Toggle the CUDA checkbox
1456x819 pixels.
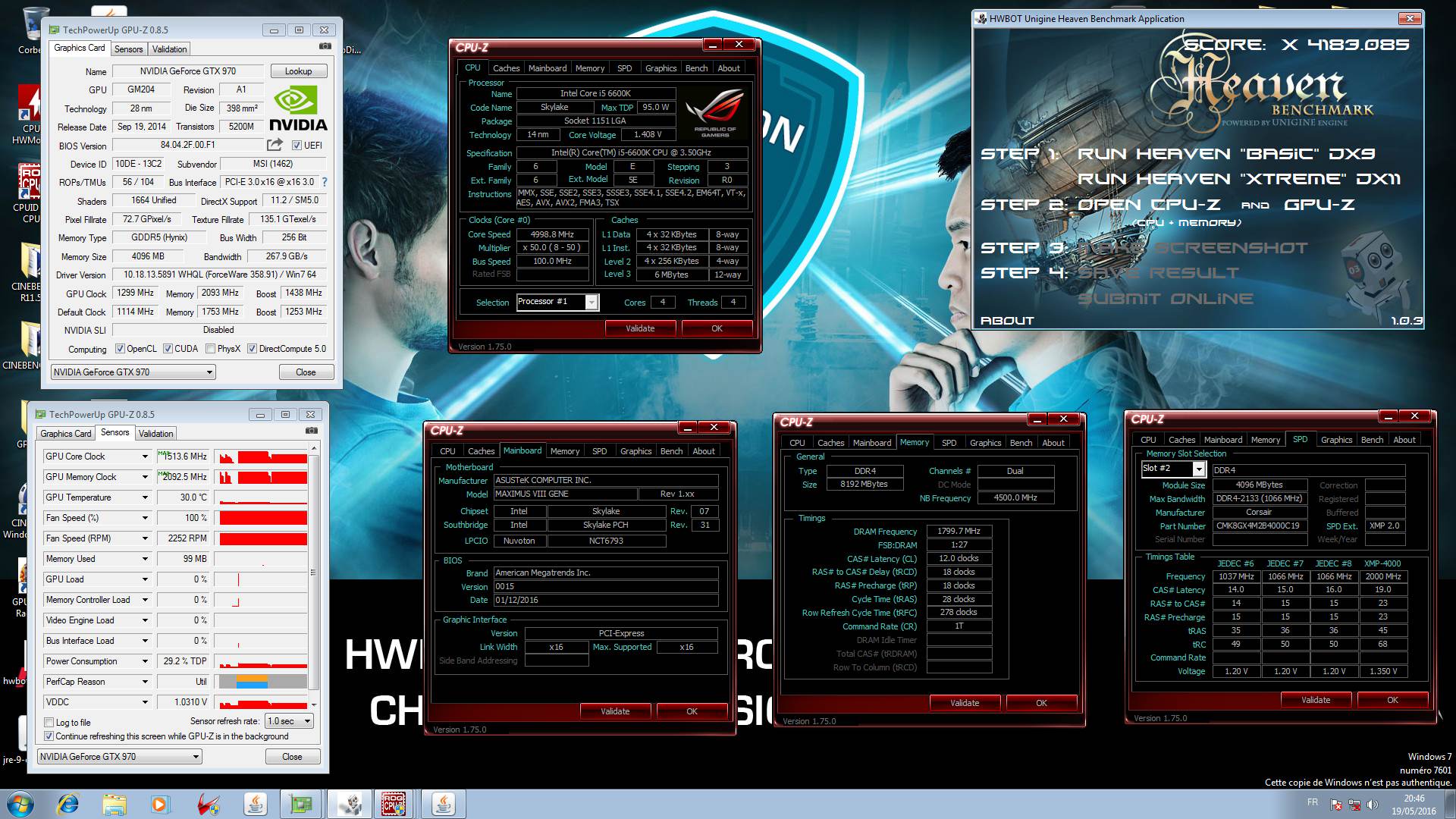(x=168, y=349)
